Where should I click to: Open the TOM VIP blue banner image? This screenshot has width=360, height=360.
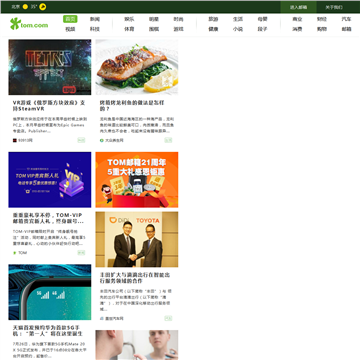click(50, 180)
